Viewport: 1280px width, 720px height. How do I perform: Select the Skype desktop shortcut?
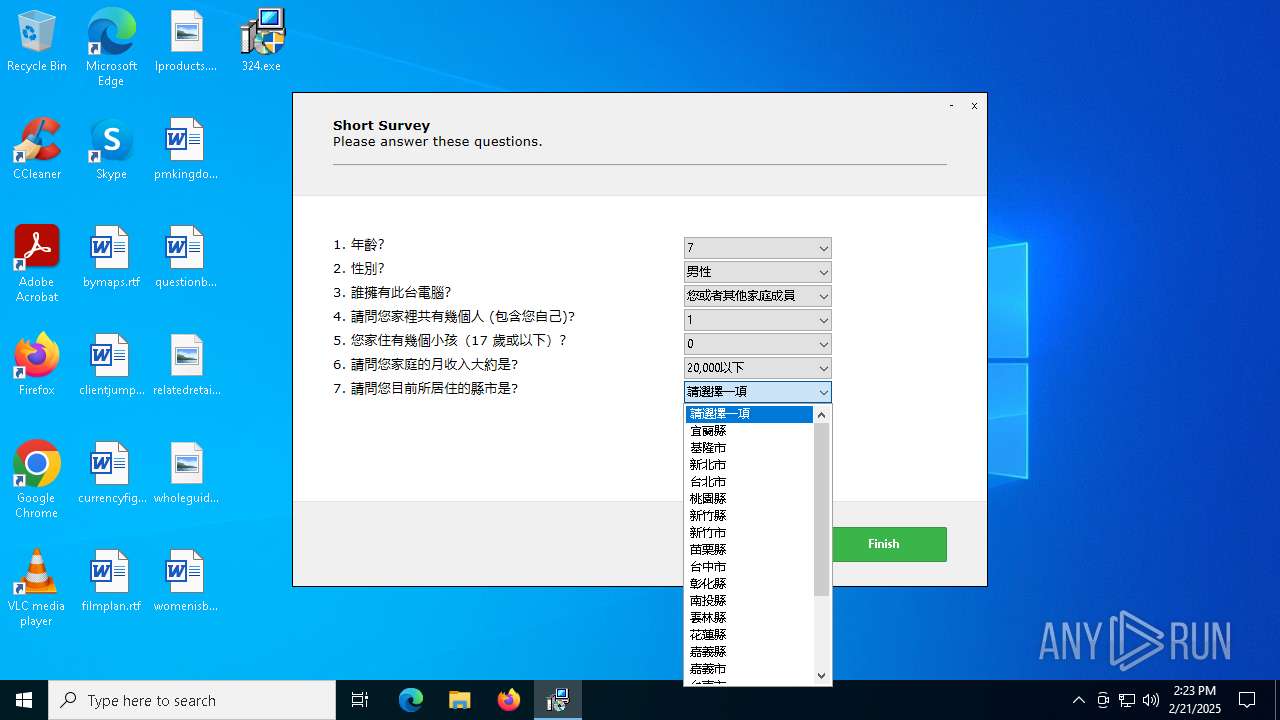111,150
